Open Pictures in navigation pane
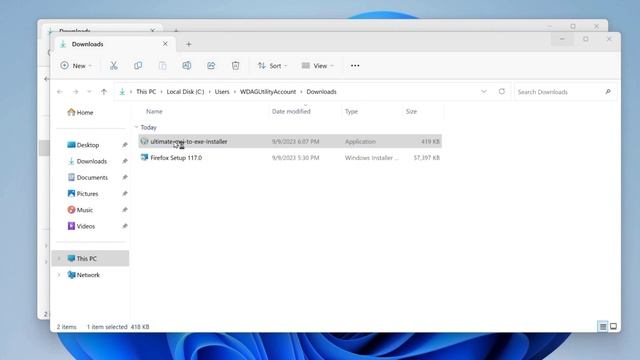The image size is (640, 360). 83,193
